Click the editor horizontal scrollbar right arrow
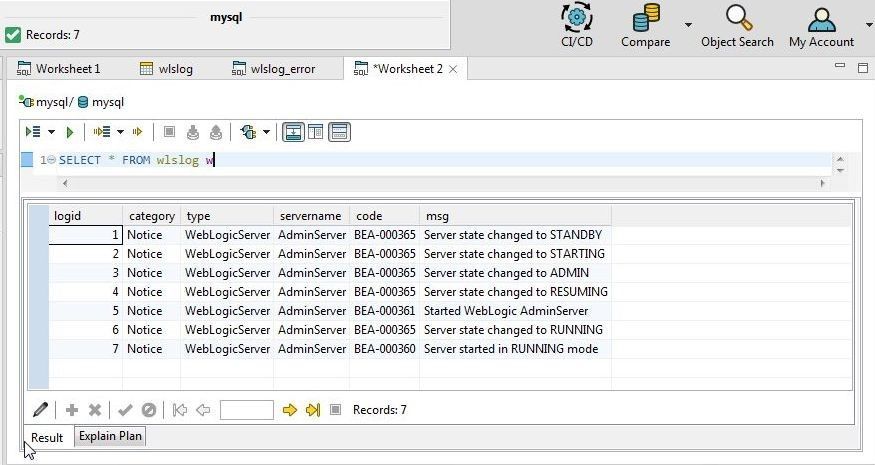Image resolution: width=875 pixels, height=465 pixels. point(822,183)
